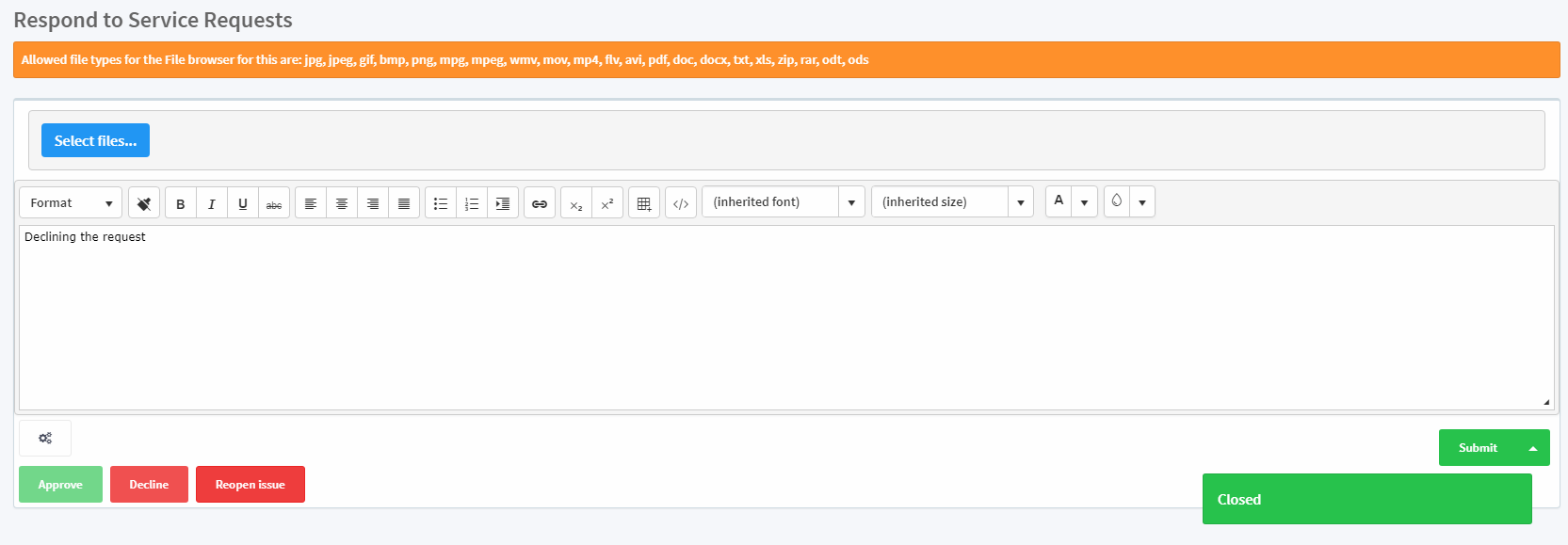The width and height of the screenshot is (1568, 545).
Task: Insert an unordered bullet list
Action: point(441,203)
